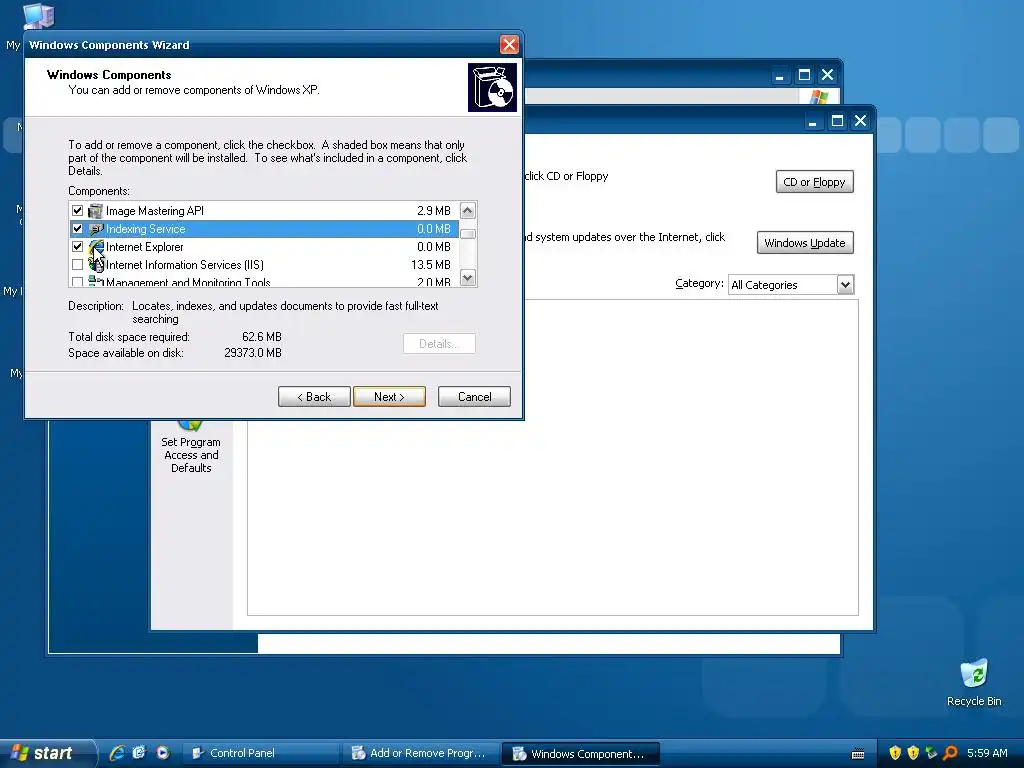This screenshot has height=768, width=1024.
Task: Click the Internet Explorer component icon
Action: click(x=96, y=247)
